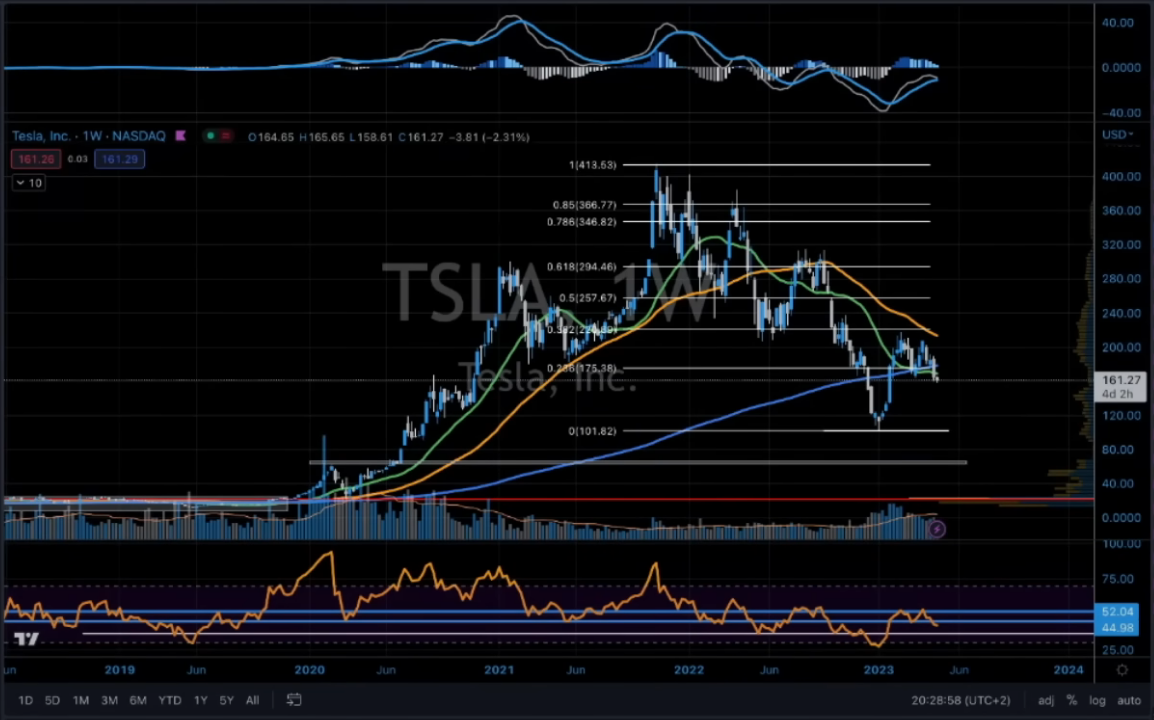
Task: Select the 1D time range
Action: pyautogui.click(x=26, y=700)
